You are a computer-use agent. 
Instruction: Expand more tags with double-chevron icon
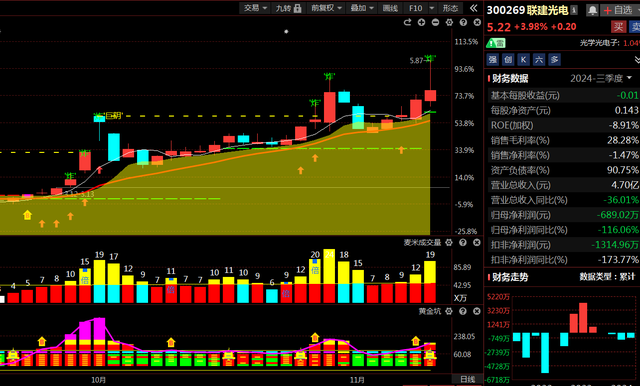point(637,60)
